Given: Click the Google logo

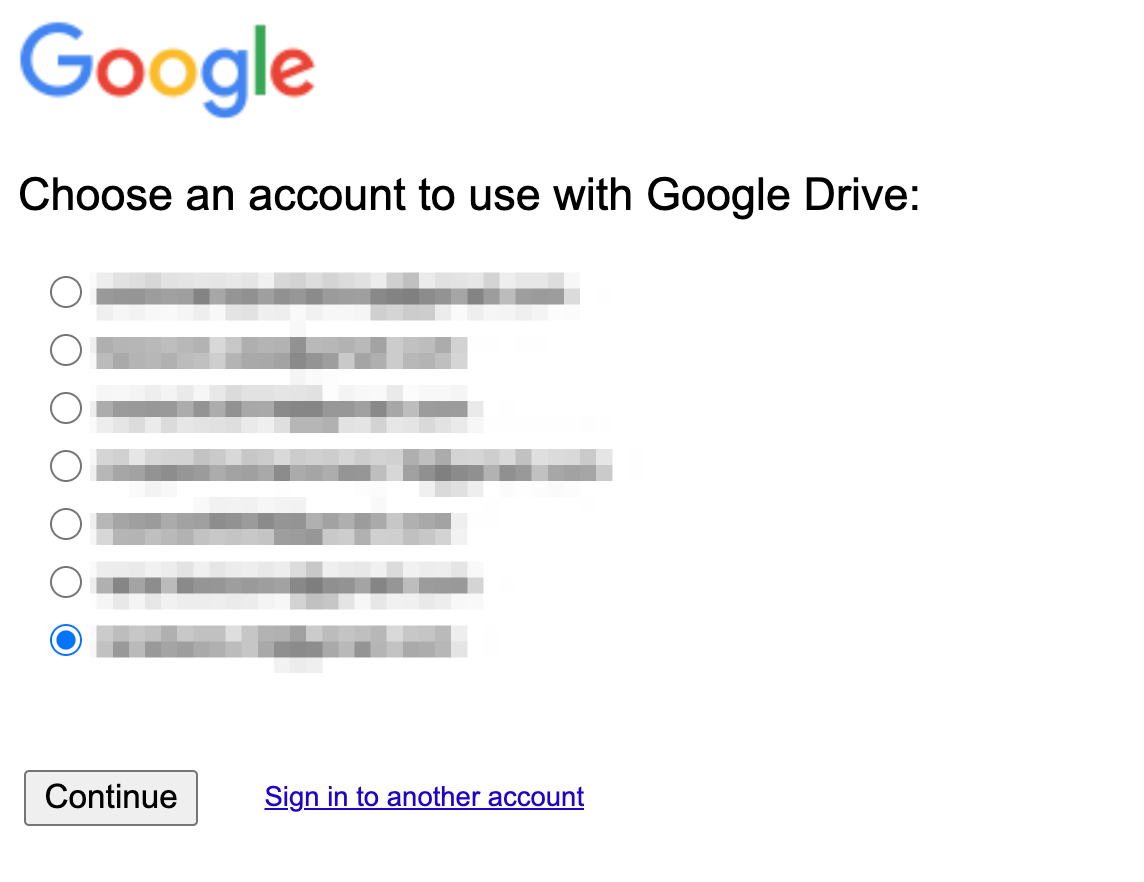Looking at the screenshot, I should 167,69.
